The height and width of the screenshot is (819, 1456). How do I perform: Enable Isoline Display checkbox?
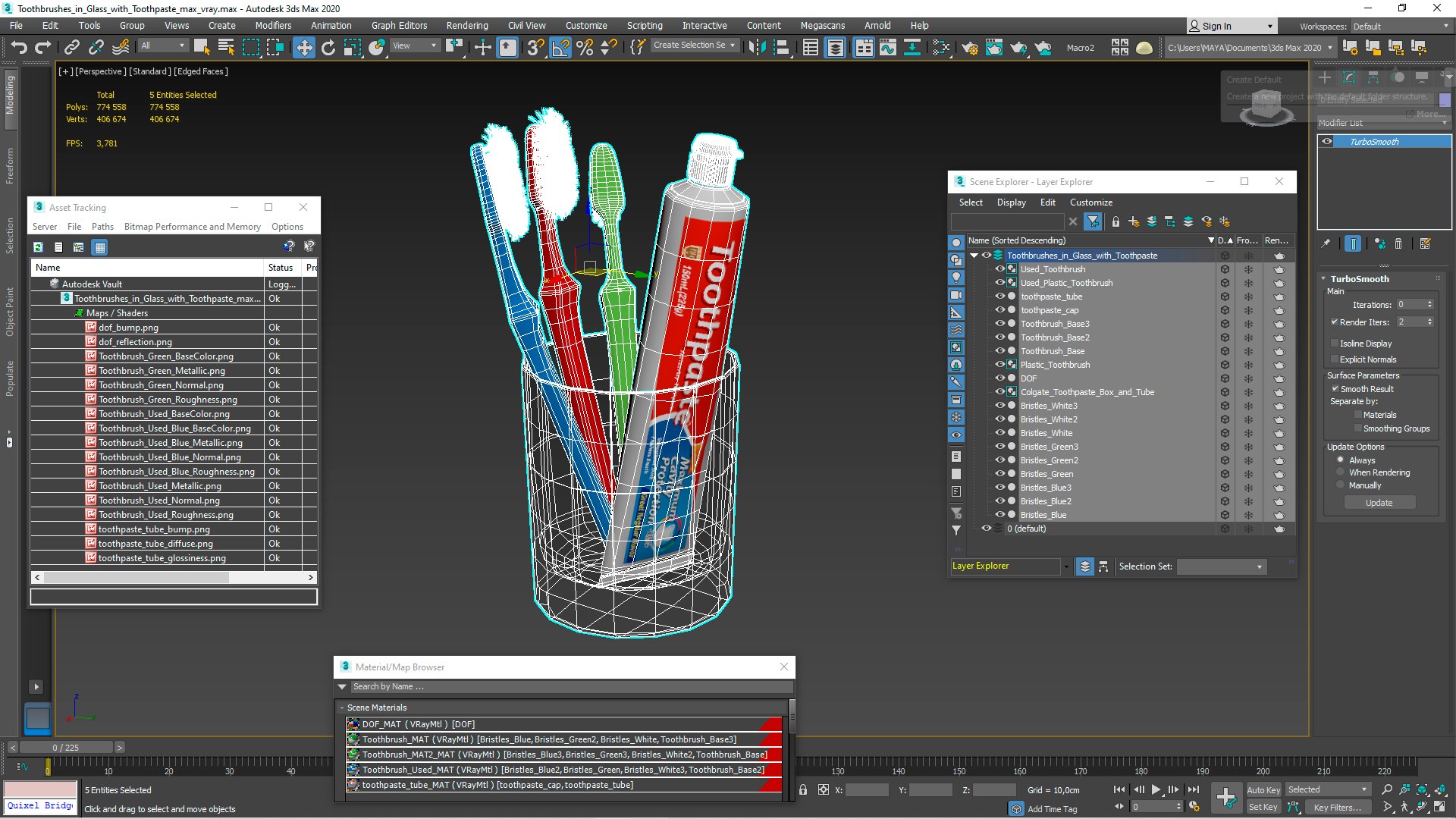[x=1335, y=344]
